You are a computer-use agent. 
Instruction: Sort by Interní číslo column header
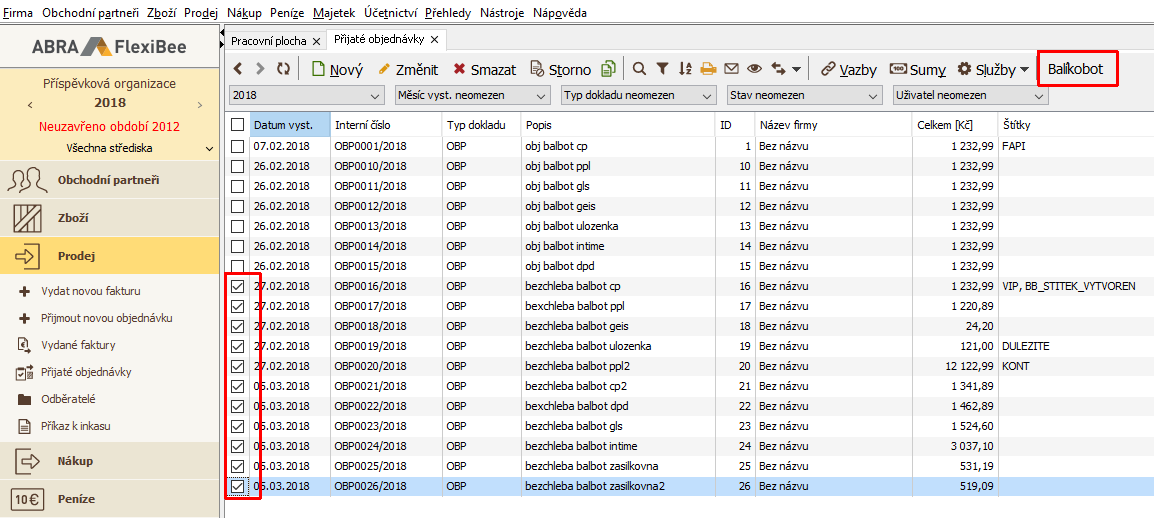[386, 125]
